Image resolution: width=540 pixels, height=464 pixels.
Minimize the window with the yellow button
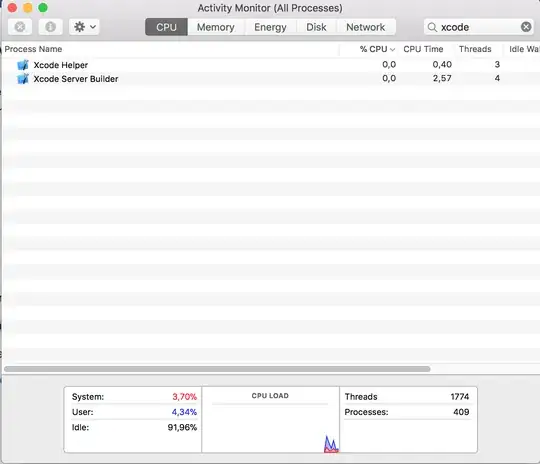[28, 8]
